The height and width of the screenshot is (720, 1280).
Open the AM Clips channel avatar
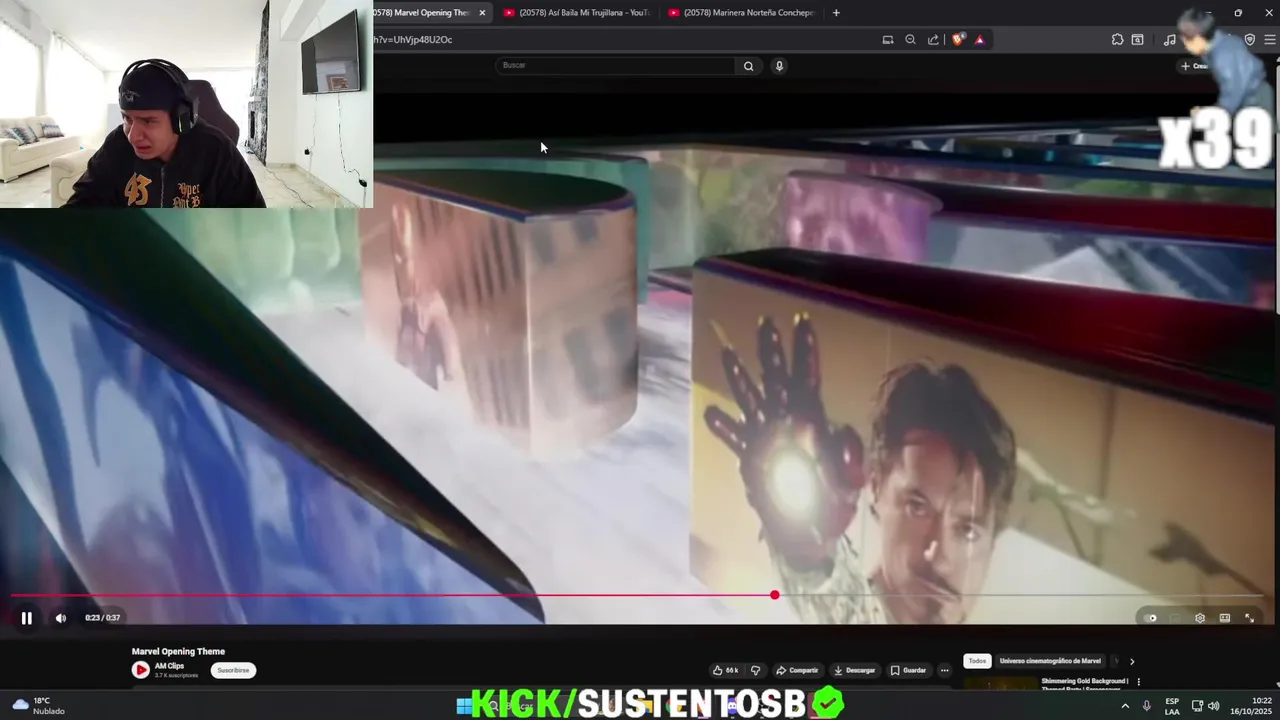(141, 670)
